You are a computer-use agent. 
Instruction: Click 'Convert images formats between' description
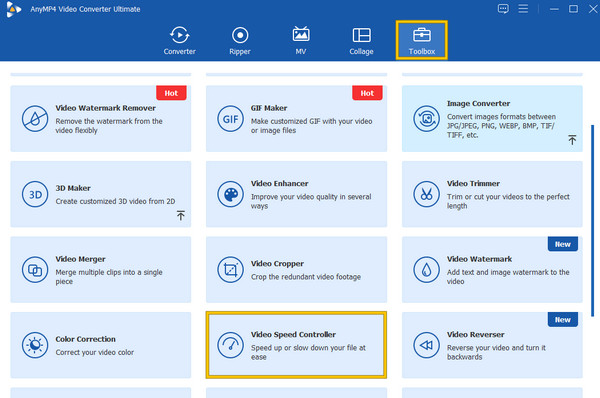click(501, 126)
